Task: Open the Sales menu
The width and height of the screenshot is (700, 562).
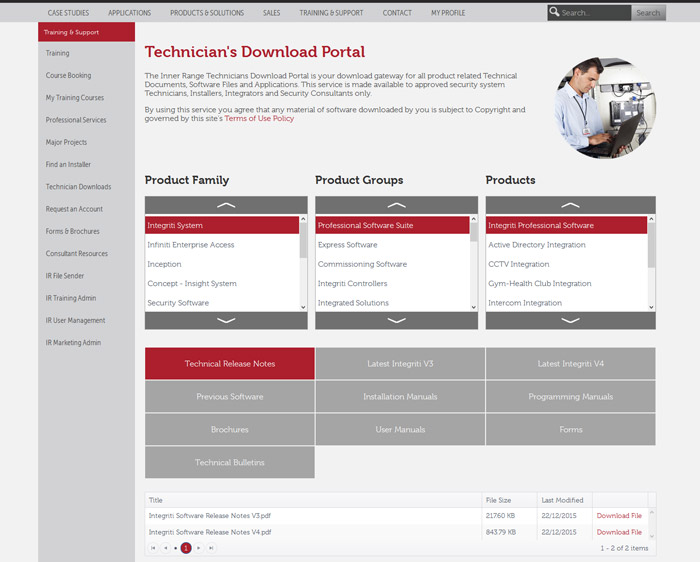Action: click(x=271, y=13)
